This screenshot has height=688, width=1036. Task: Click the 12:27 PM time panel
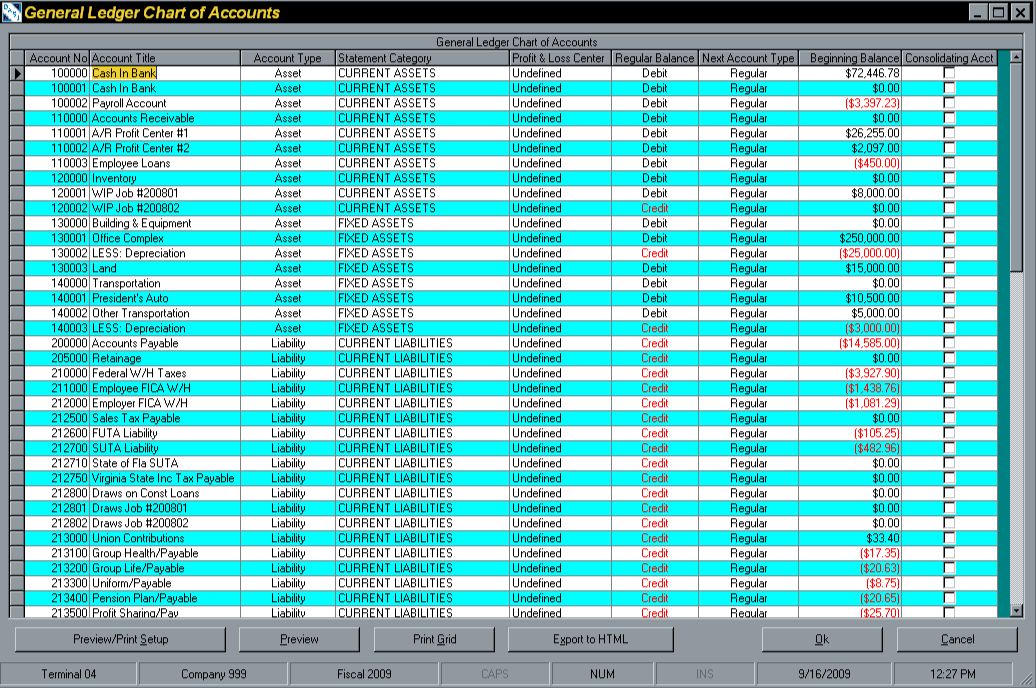[x=953, y=674]
